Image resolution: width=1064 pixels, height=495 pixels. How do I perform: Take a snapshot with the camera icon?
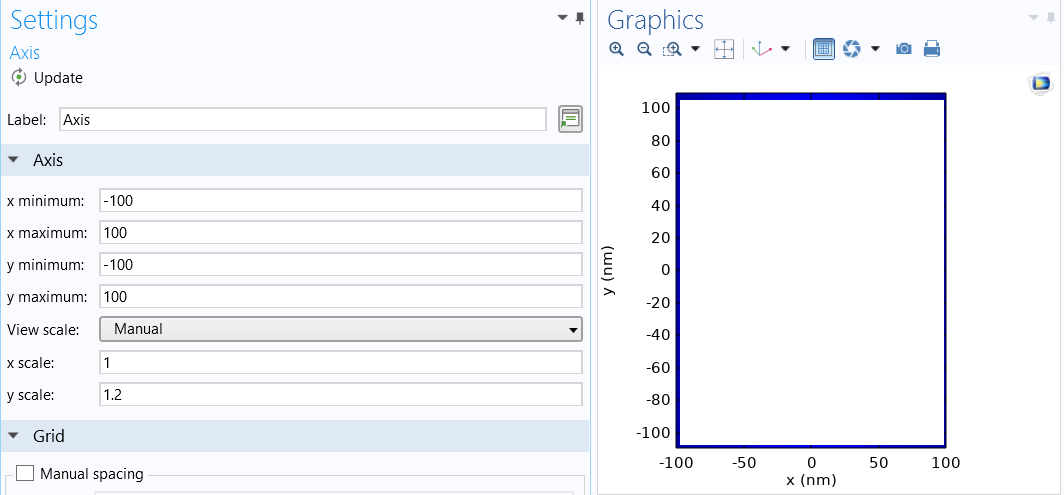click(904, 49)
